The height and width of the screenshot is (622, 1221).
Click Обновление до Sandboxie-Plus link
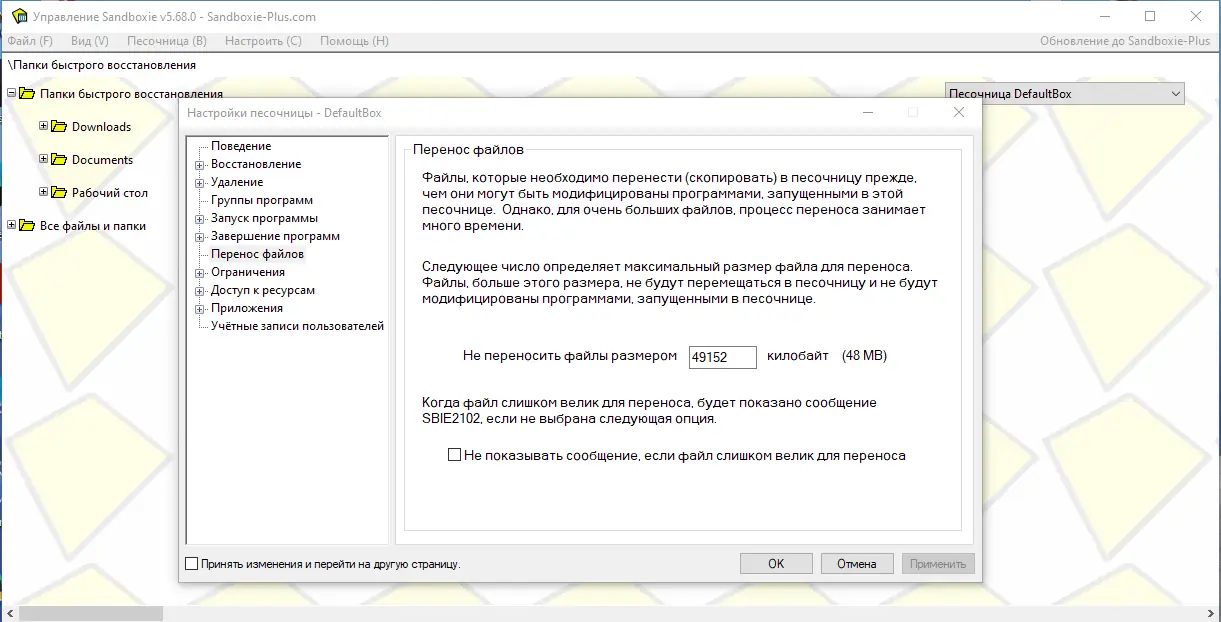pos(1125,41)
